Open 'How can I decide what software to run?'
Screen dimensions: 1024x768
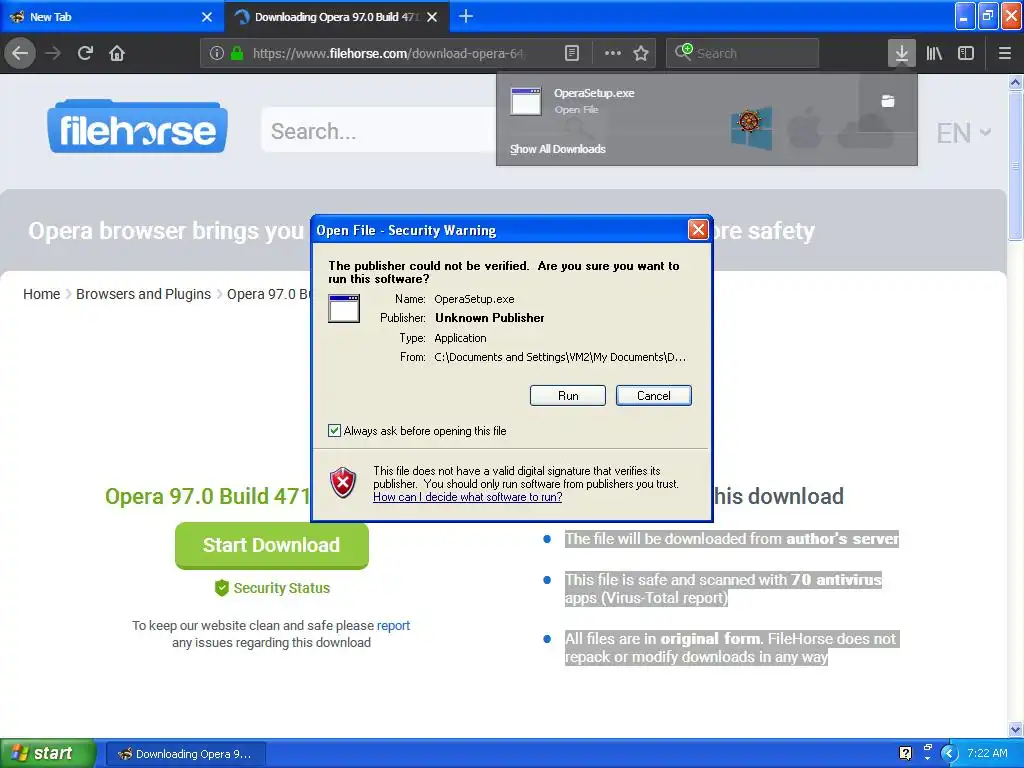(x=468, y=497)
